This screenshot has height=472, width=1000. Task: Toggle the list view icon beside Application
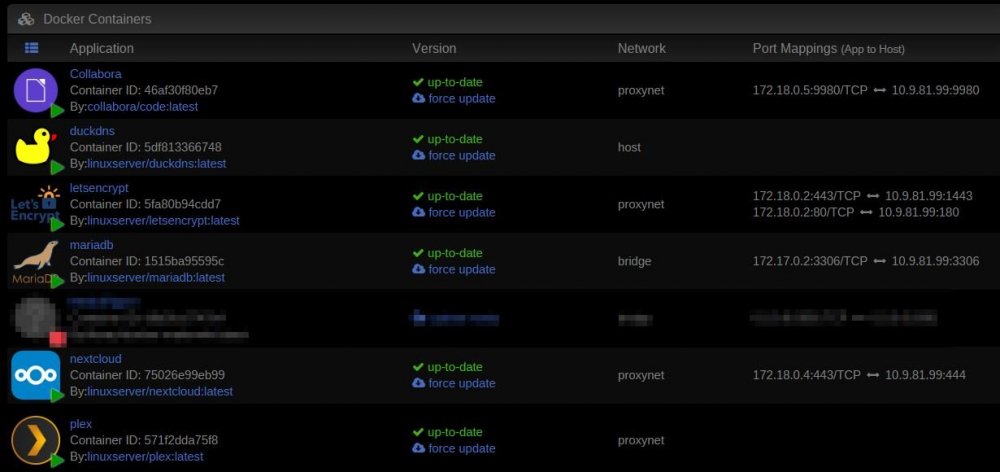coord(31,48)
